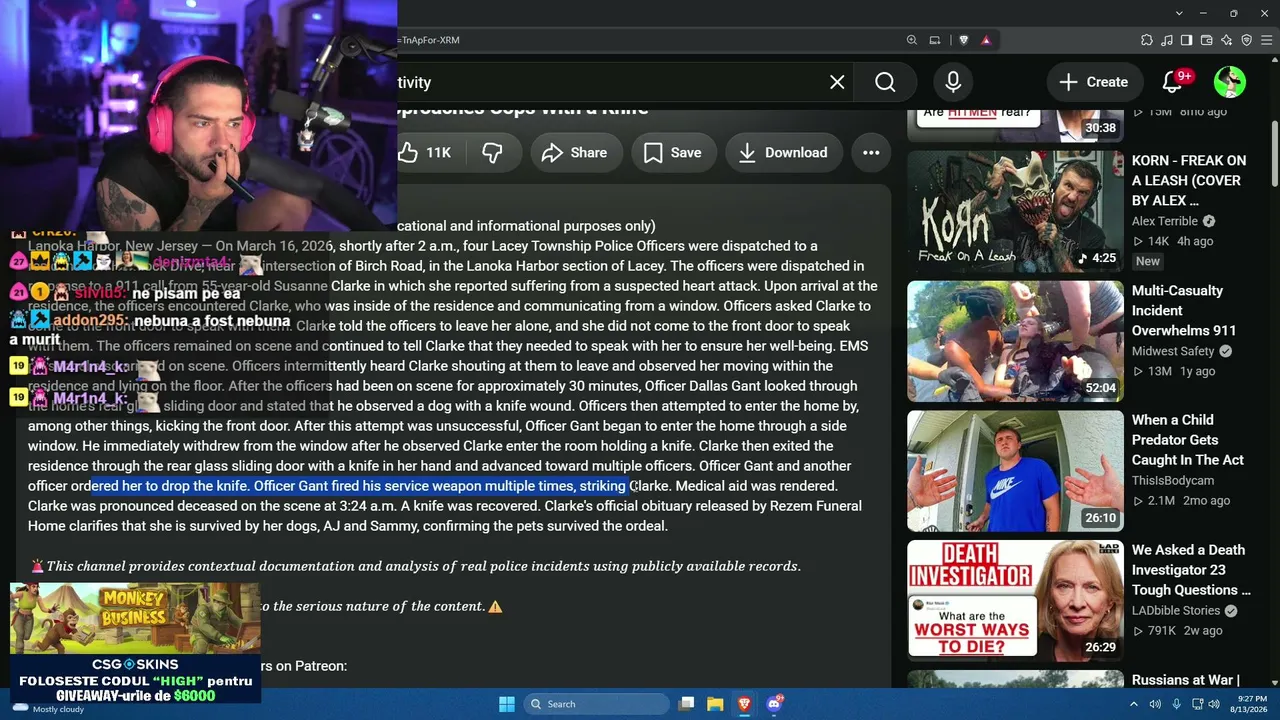Viewport: 1280px width, 720px height.
Task: Start voice search with the microphone icon
Action: click(953, 82)
